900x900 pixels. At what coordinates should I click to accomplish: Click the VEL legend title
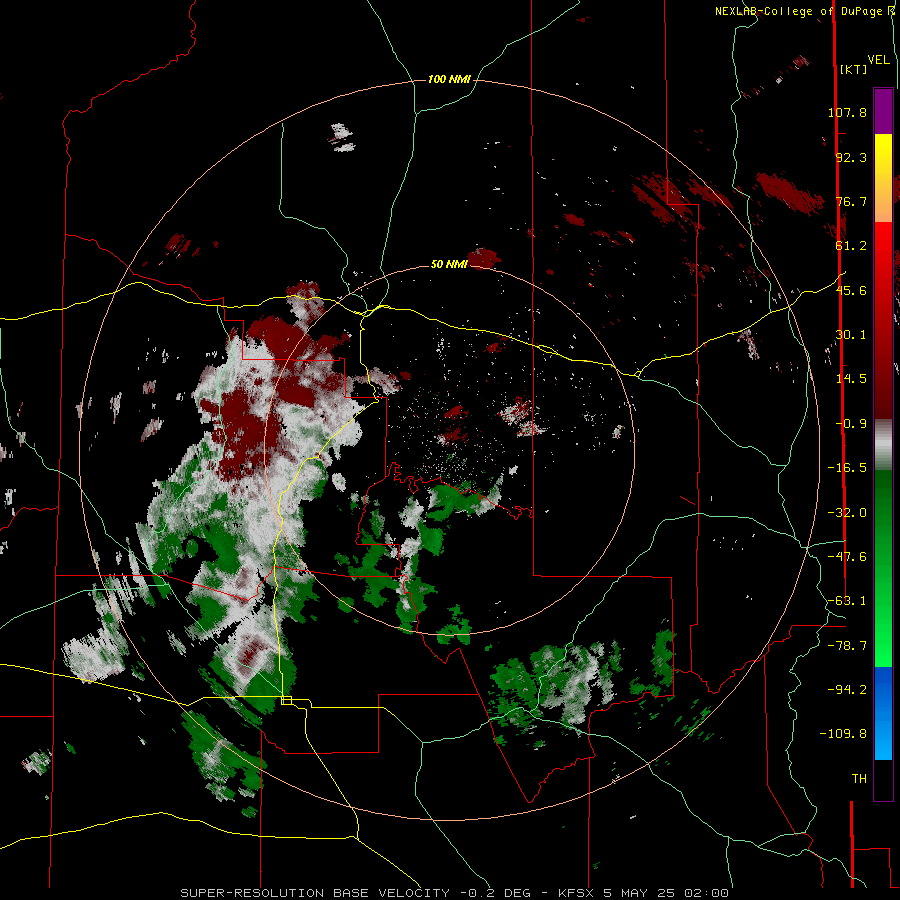coord(878,59)
